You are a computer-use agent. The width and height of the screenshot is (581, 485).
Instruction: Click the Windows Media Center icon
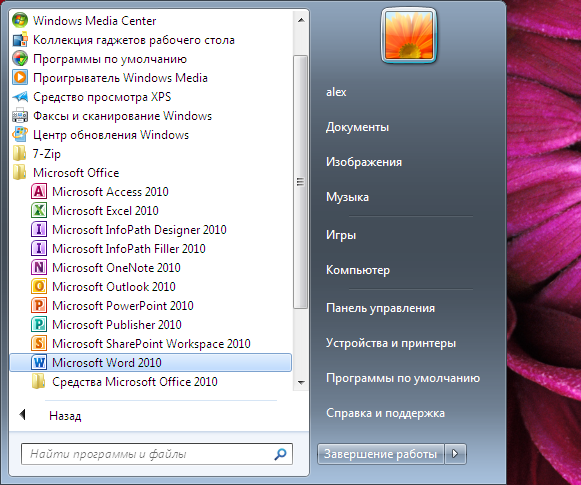tap(20, 20)
